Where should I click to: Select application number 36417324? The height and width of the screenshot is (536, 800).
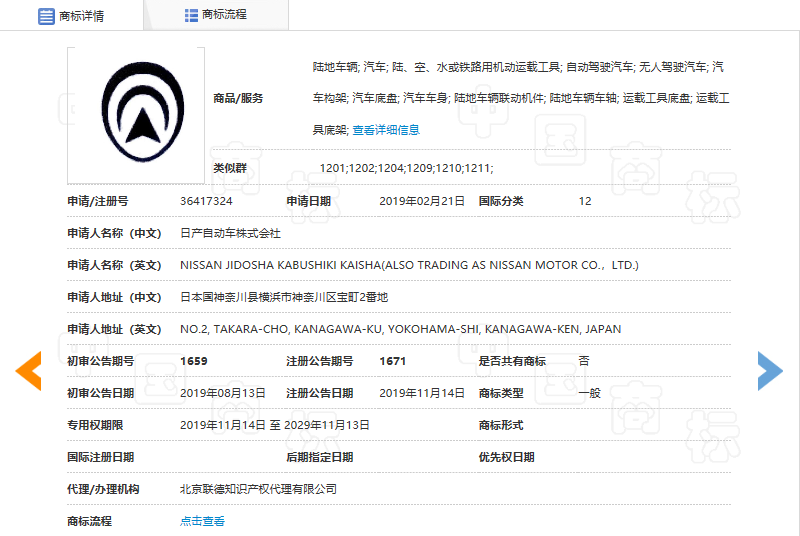[206, 201]
